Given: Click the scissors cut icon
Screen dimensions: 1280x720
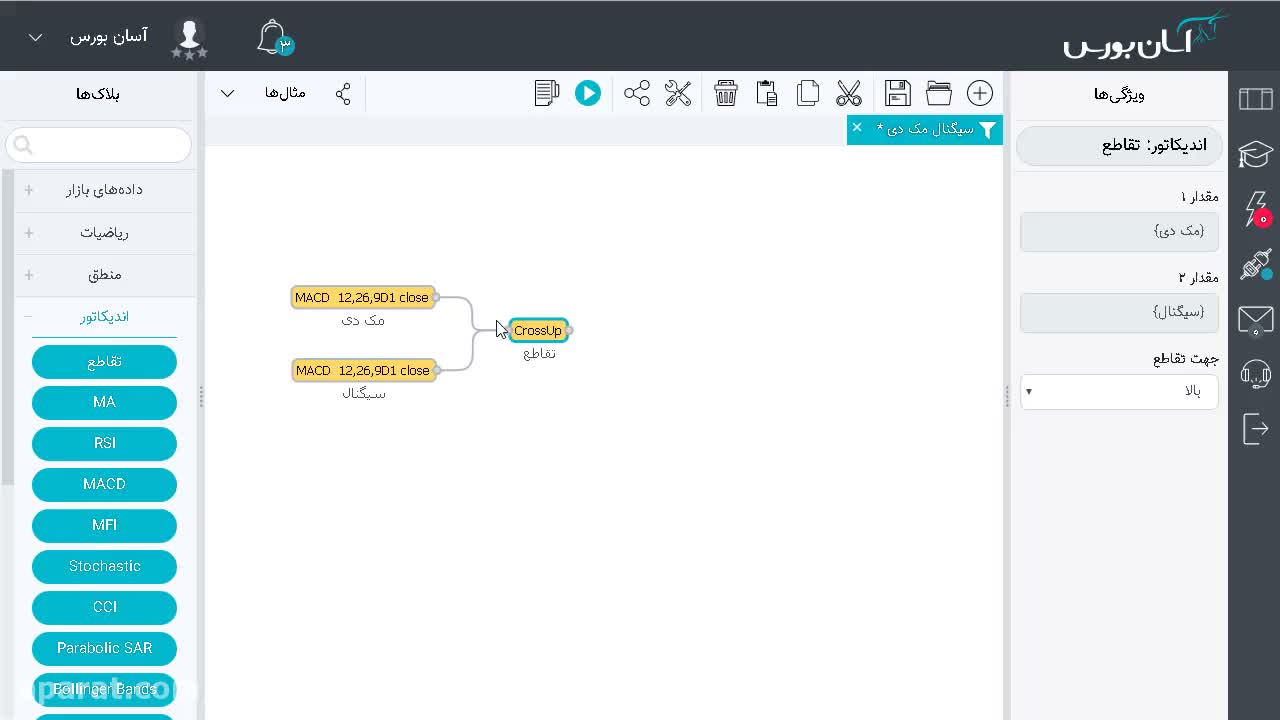Looking at the screenshot, I should 849,93.
